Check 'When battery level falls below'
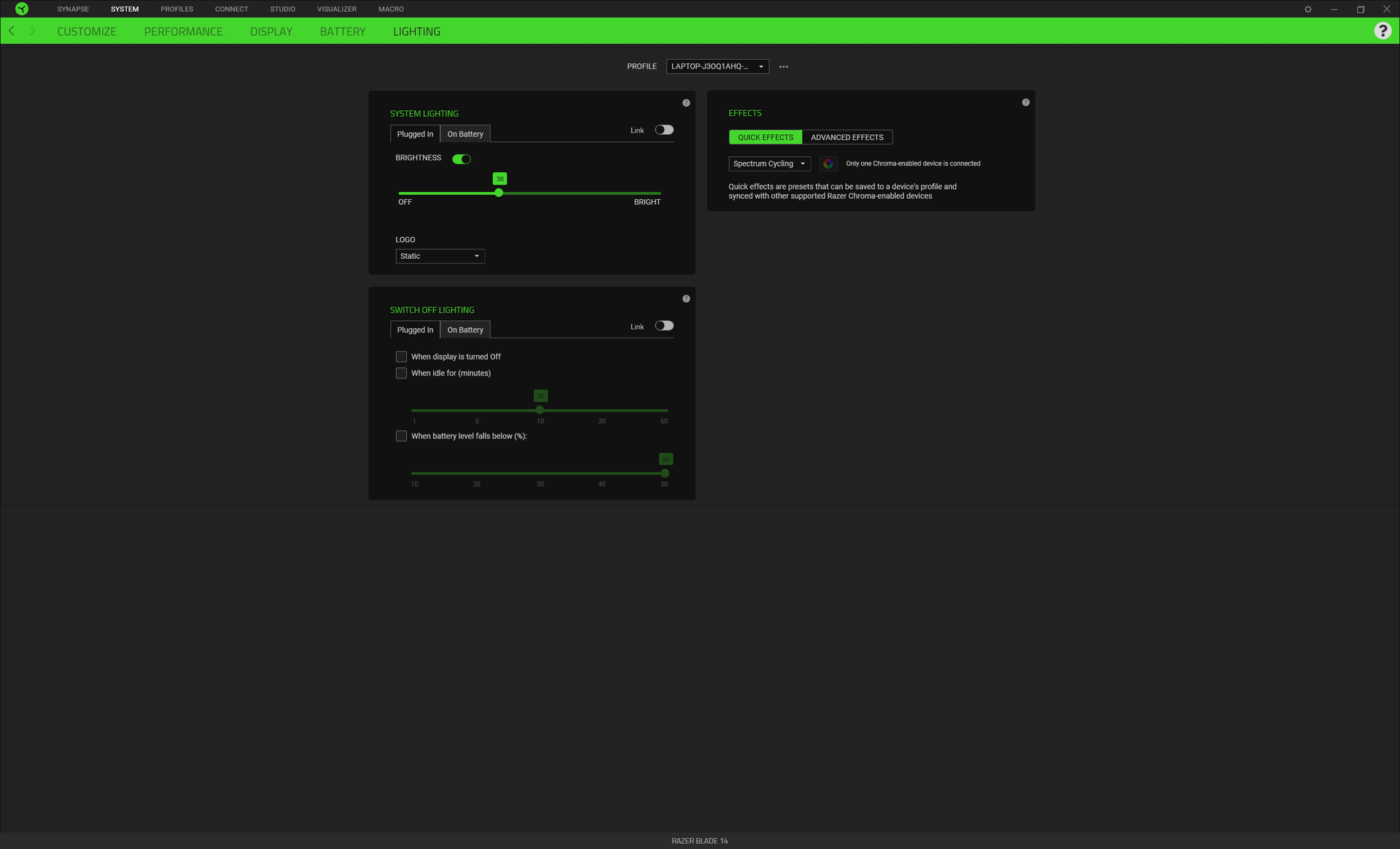Viewport: 1400px width, 849px height. [x=401, y=436]
